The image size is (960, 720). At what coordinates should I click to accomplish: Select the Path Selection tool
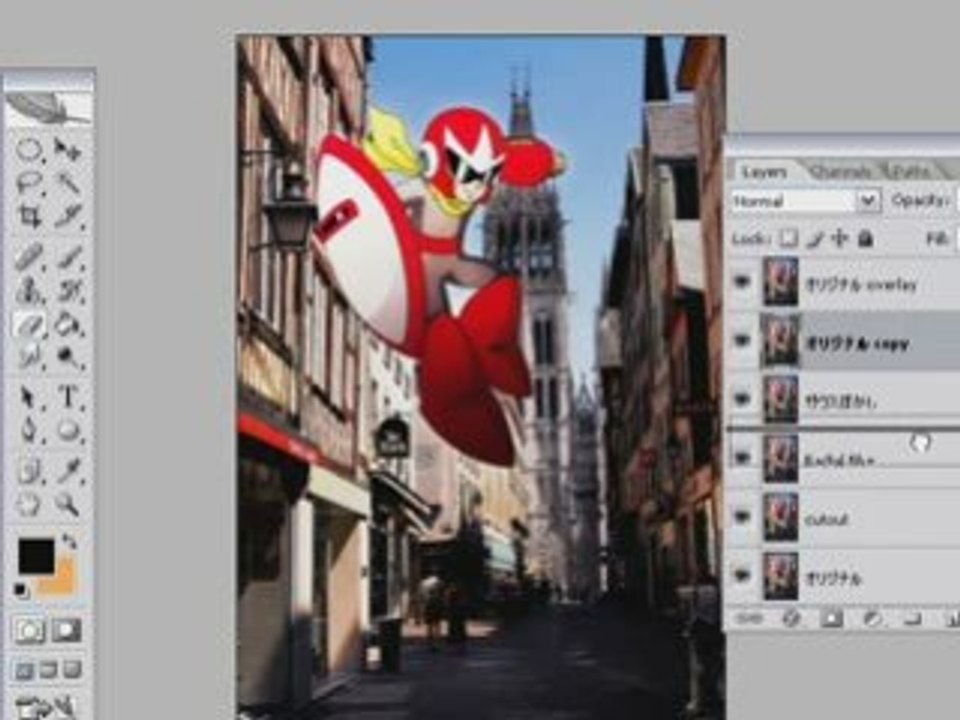tap(29, 397)
